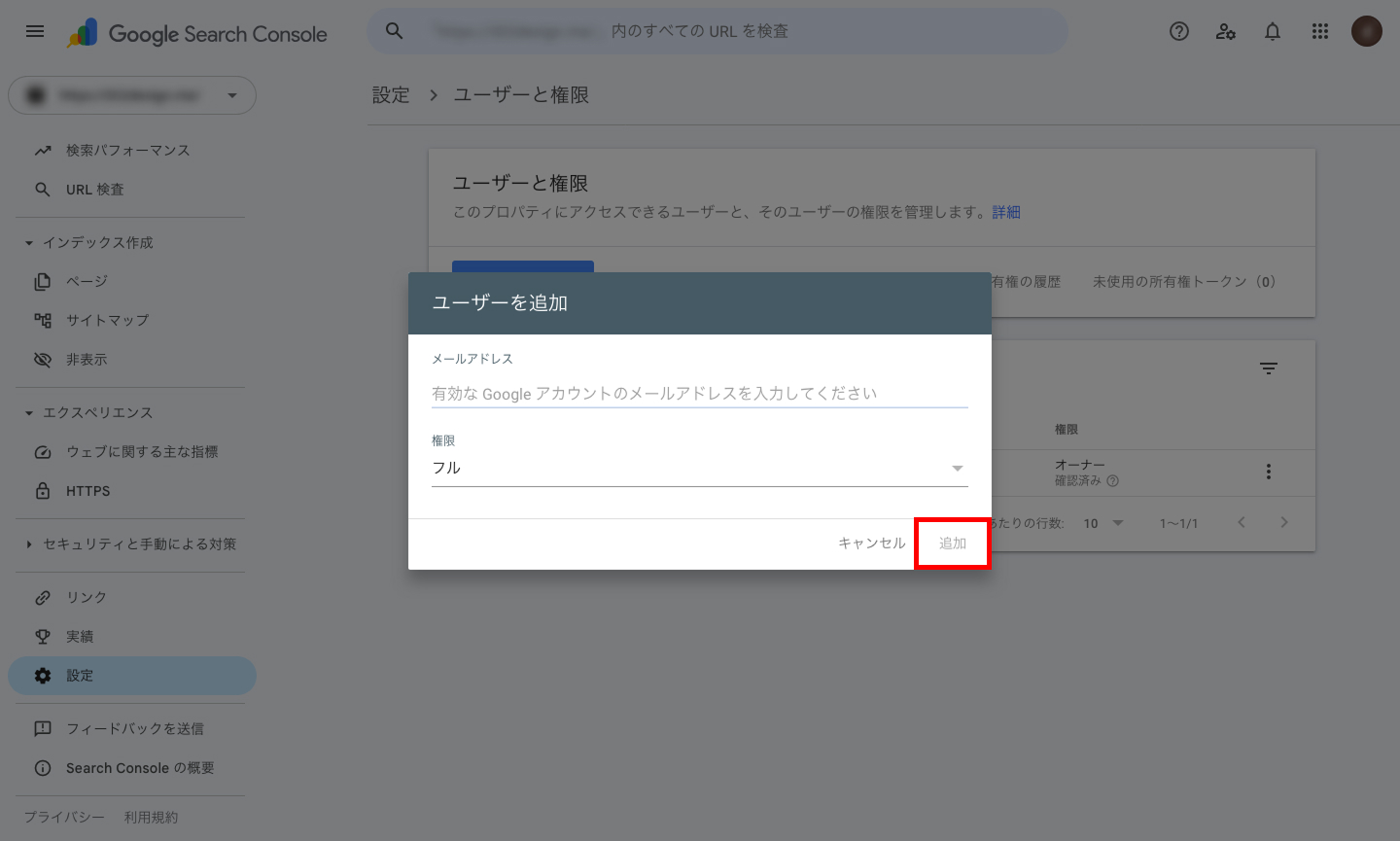Screen dimensions: 1400x841
Task: Click the account profile avatar
Action: [1366, 31]
